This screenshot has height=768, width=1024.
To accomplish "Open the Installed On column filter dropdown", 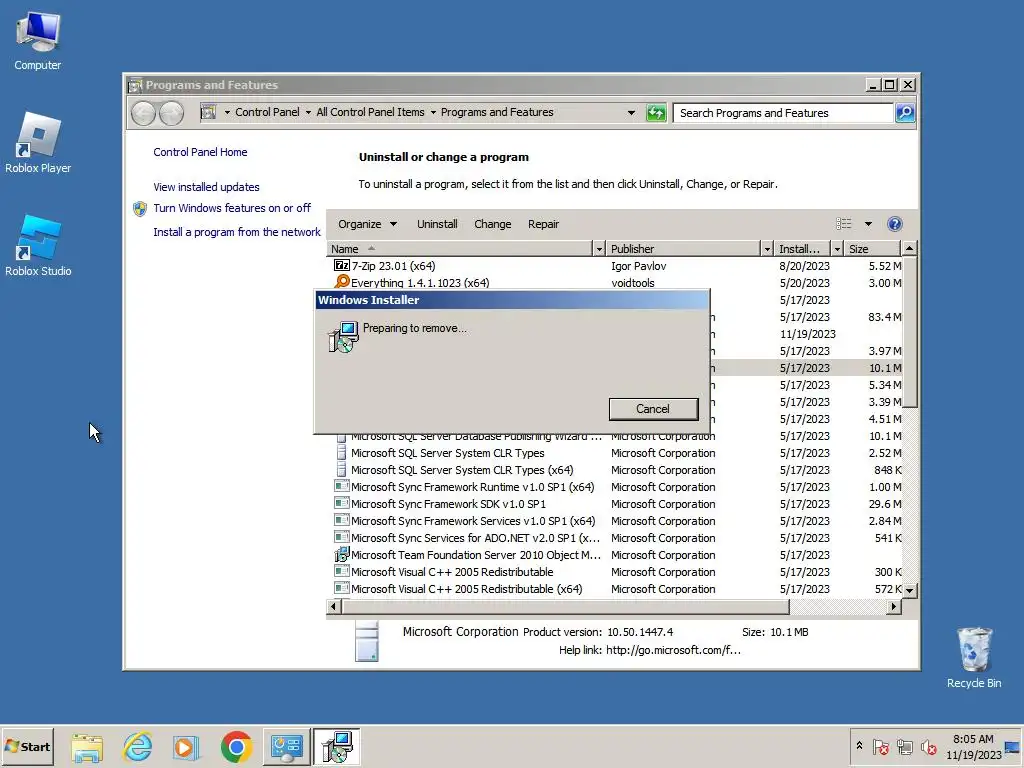I will tap(837, 249).
